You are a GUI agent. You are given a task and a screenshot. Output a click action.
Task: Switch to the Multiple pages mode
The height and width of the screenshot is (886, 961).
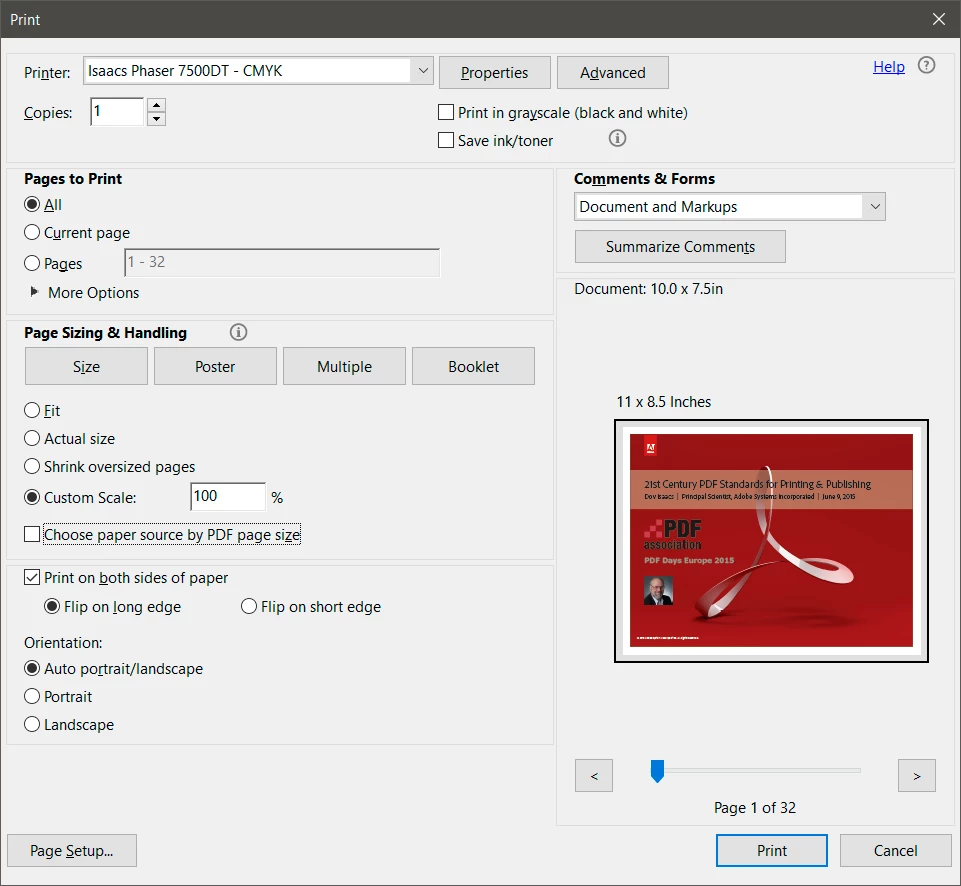[x=344, y=366]
